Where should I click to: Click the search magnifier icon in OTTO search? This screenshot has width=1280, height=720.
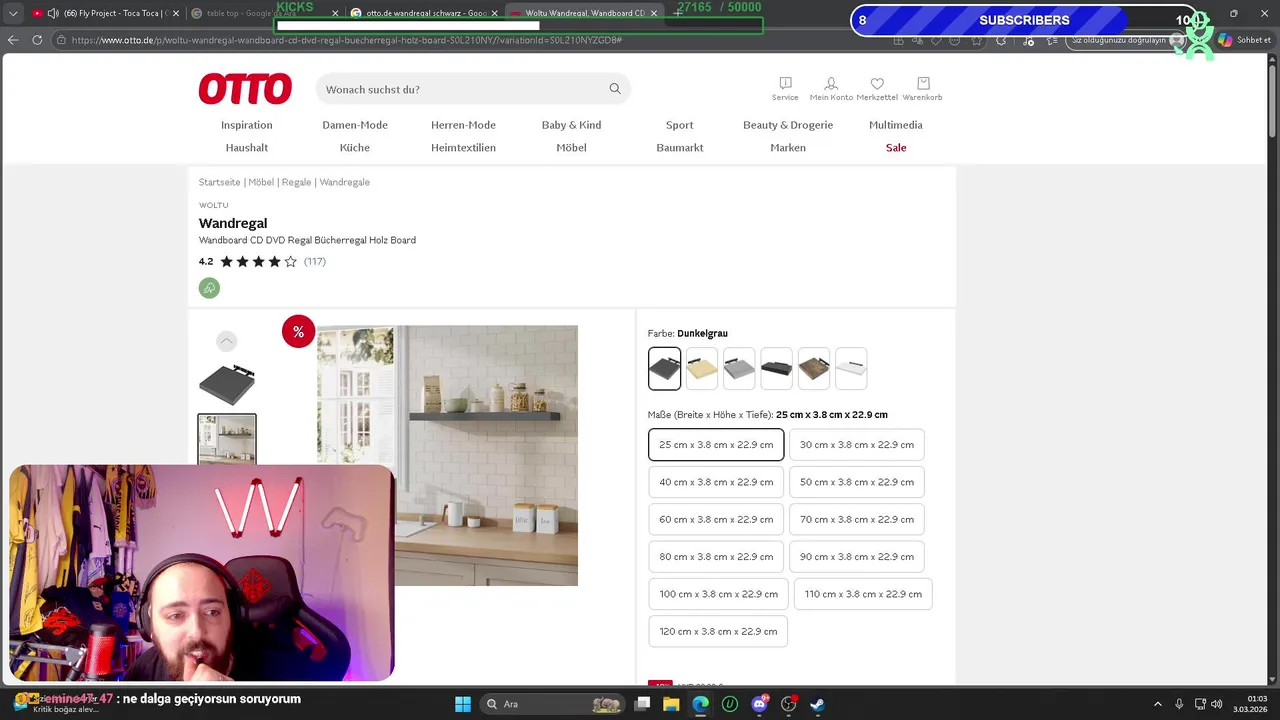[x=615, y=89]
